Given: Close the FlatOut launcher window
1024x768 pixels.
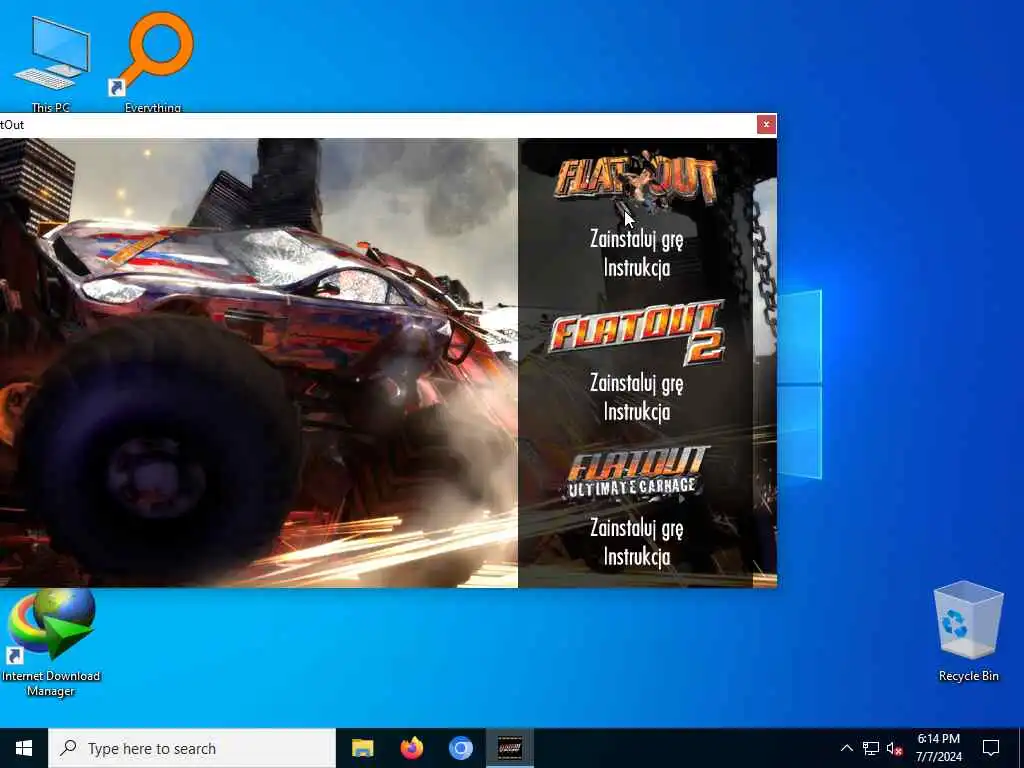Looking at the screenshot, I should 766,124.
